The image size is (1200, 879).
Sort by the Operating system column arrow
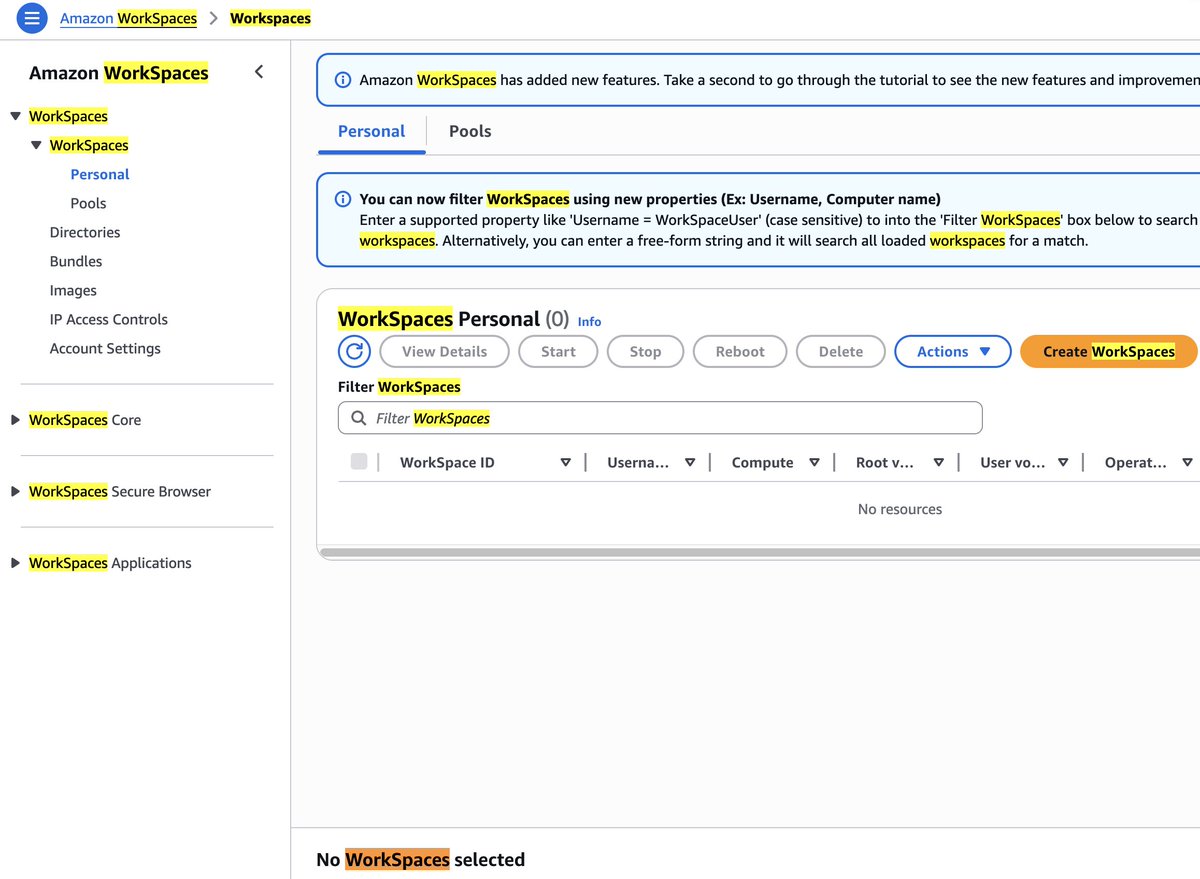click(x=1187, y=462)
